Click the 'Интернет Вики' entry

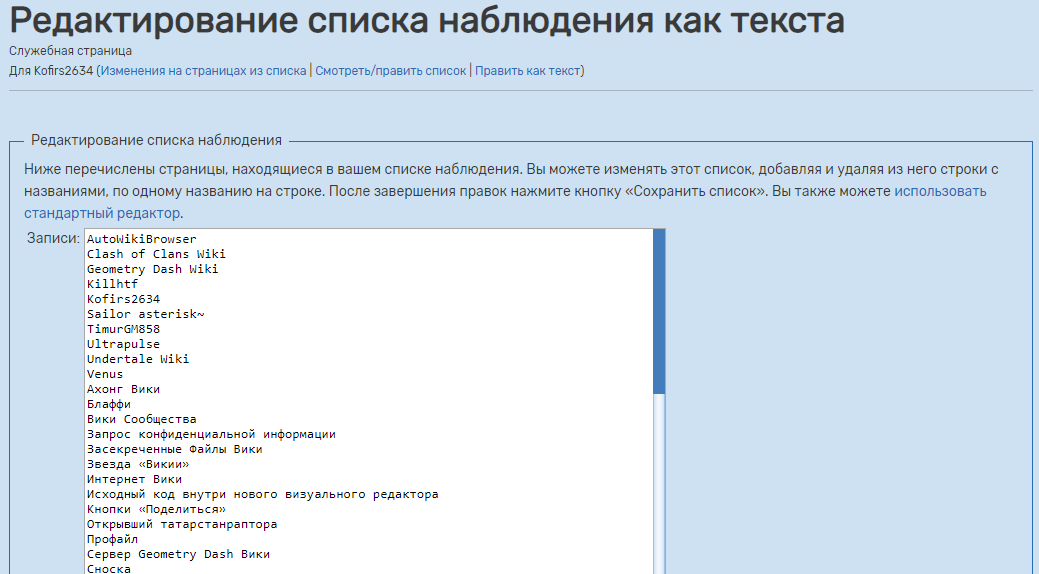[135, 480]
